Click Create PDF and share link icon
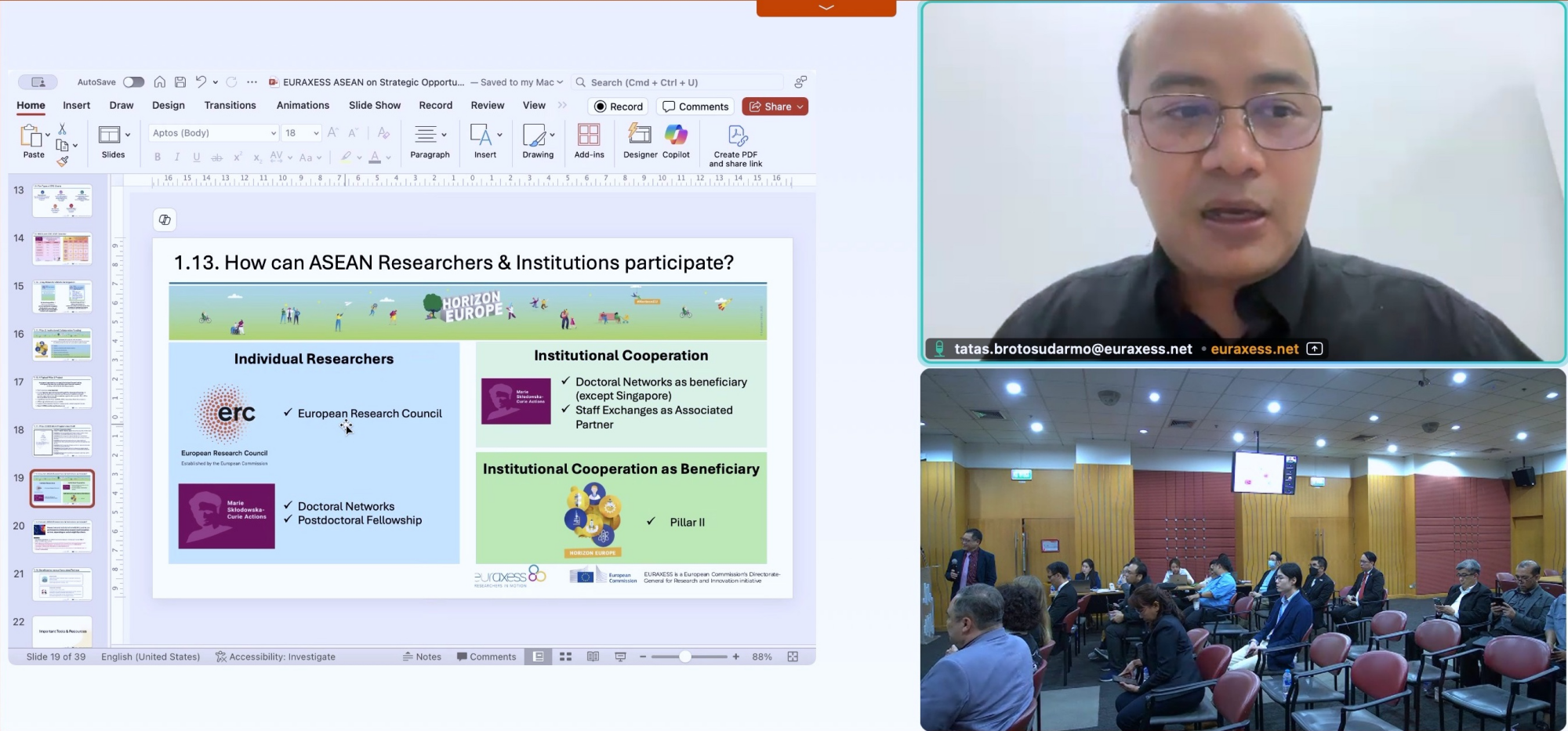 coord(737,136)
